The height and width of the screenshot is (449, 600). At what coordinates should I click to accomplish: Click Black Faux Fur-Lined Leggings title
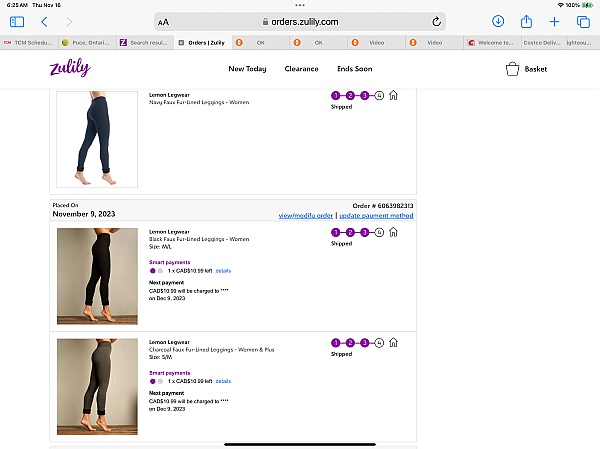(199, 239)
